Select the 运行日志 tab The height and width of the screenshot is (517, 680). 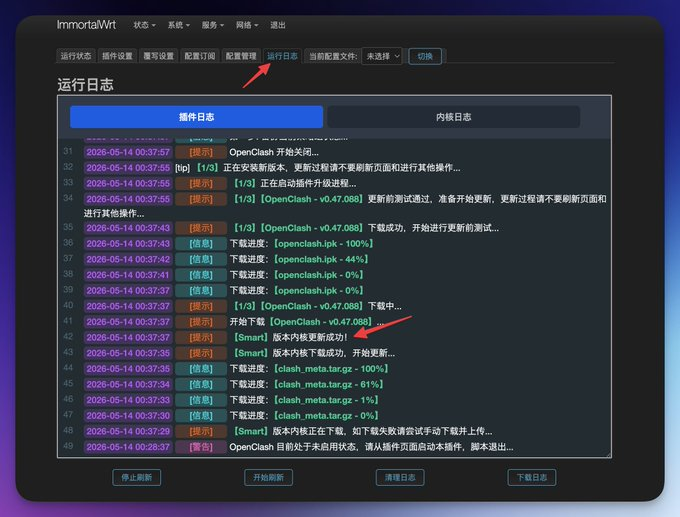(x=282, y=56)
